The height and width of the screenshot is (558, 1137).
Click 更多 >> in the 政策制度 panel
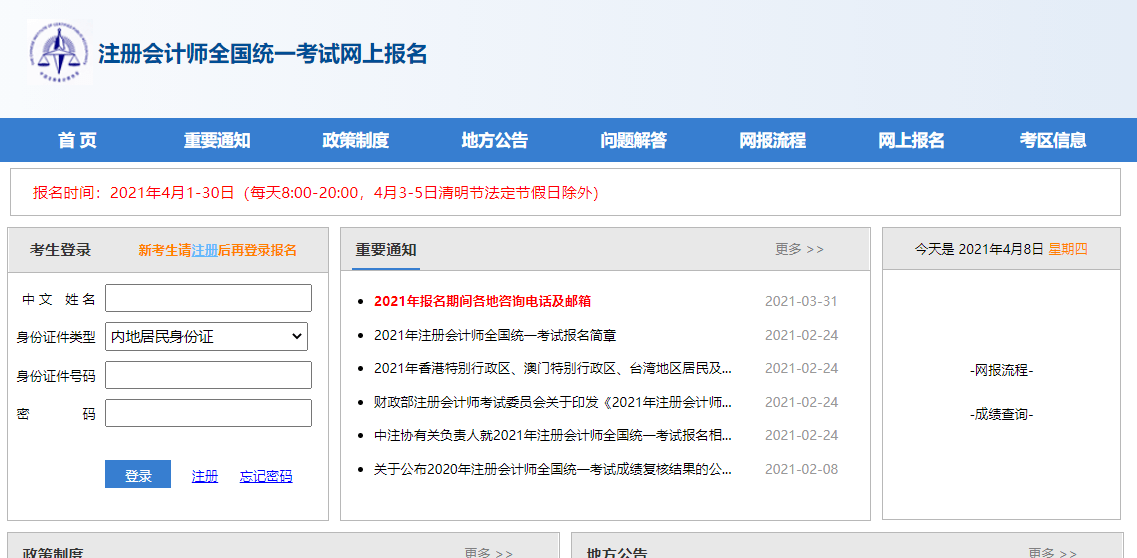point(489,553)
